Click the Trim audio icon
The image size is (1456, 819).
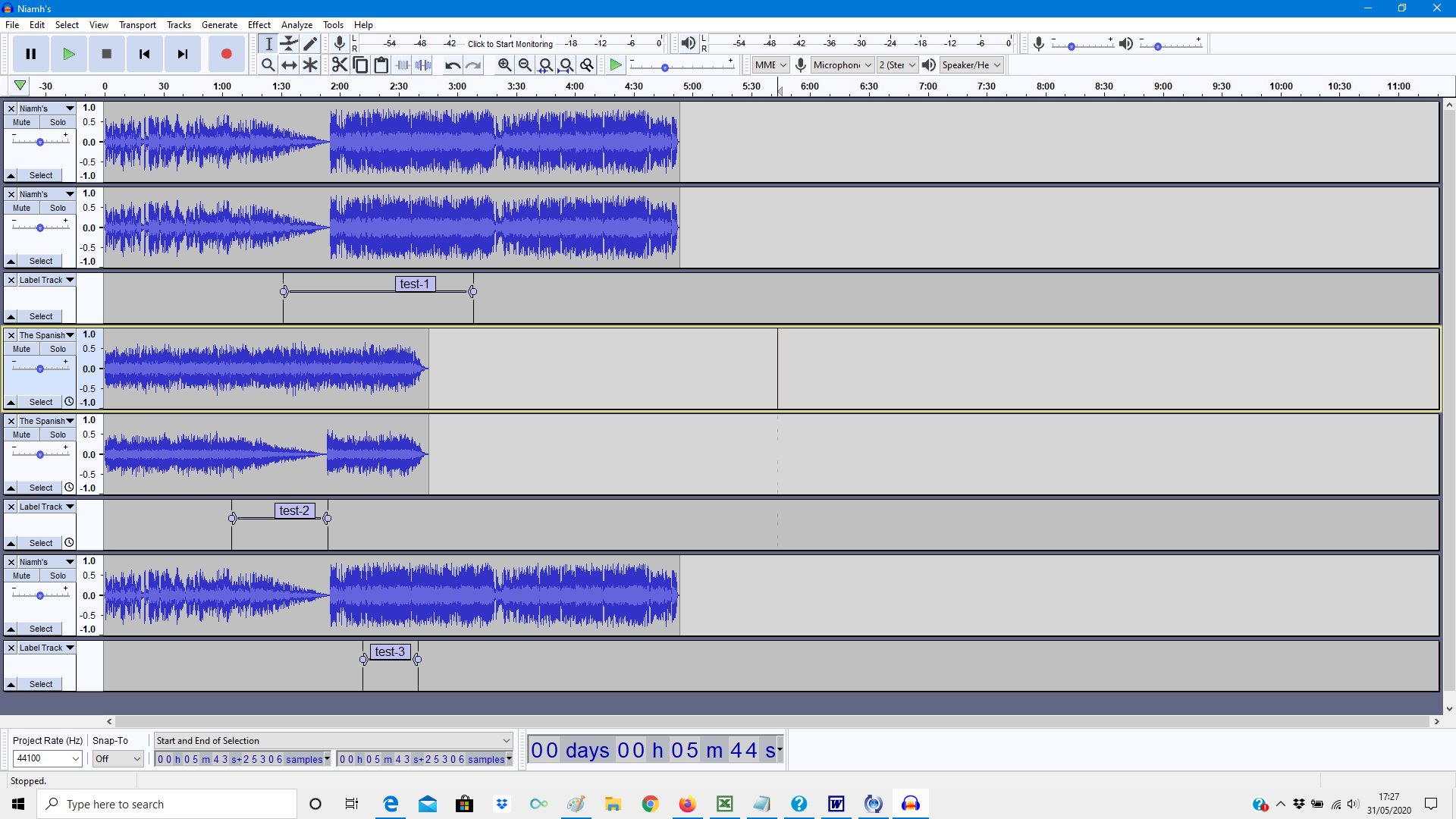click(x=403, y=65)
